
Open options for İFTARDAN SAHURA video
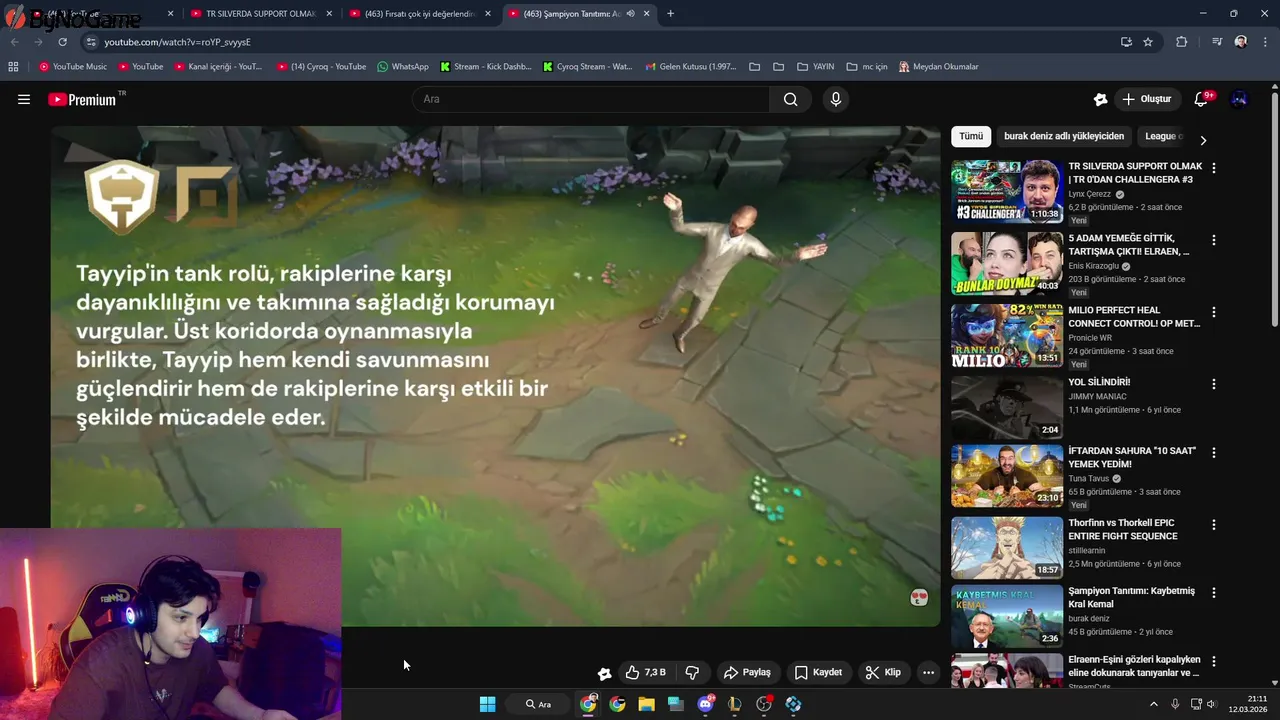[1214, 452]
